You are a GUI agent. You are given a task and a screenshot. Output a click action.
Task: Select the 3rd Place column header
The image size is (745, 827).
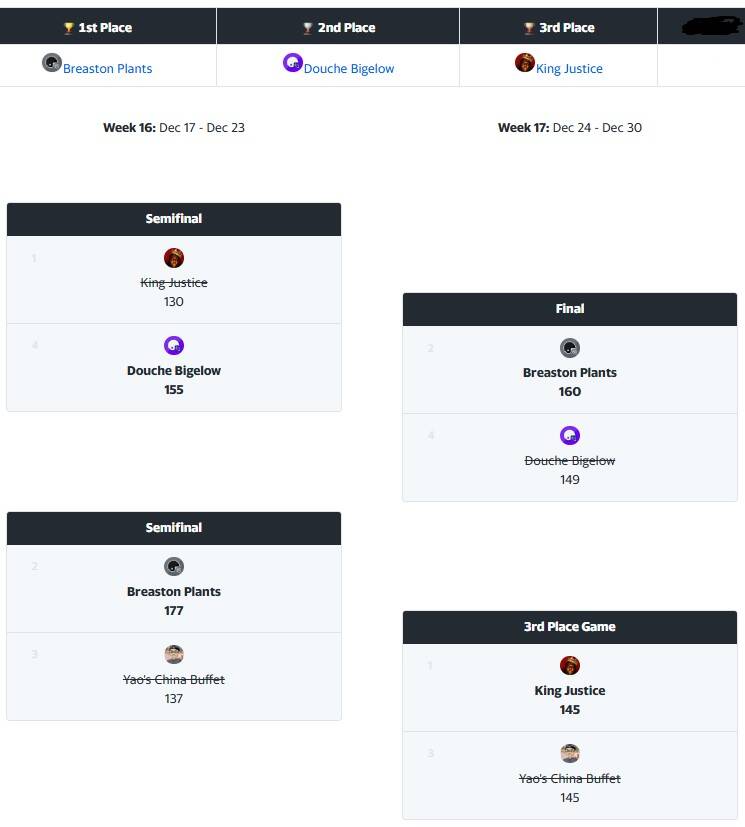(558, 26)
